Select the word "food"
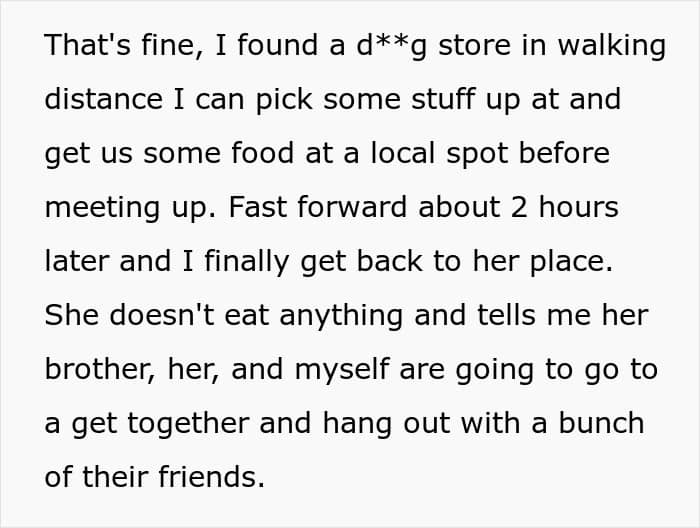Viewport: 700px width, 528px height. click(x=262, y=153)
